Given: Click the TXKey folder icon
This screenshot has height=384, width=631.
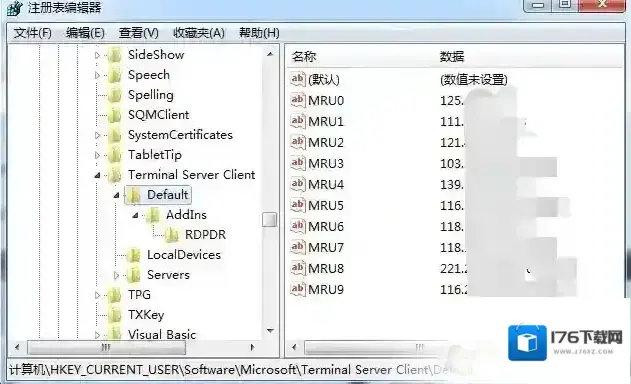Looking at the screenshot, I should (x=115, y=315).
